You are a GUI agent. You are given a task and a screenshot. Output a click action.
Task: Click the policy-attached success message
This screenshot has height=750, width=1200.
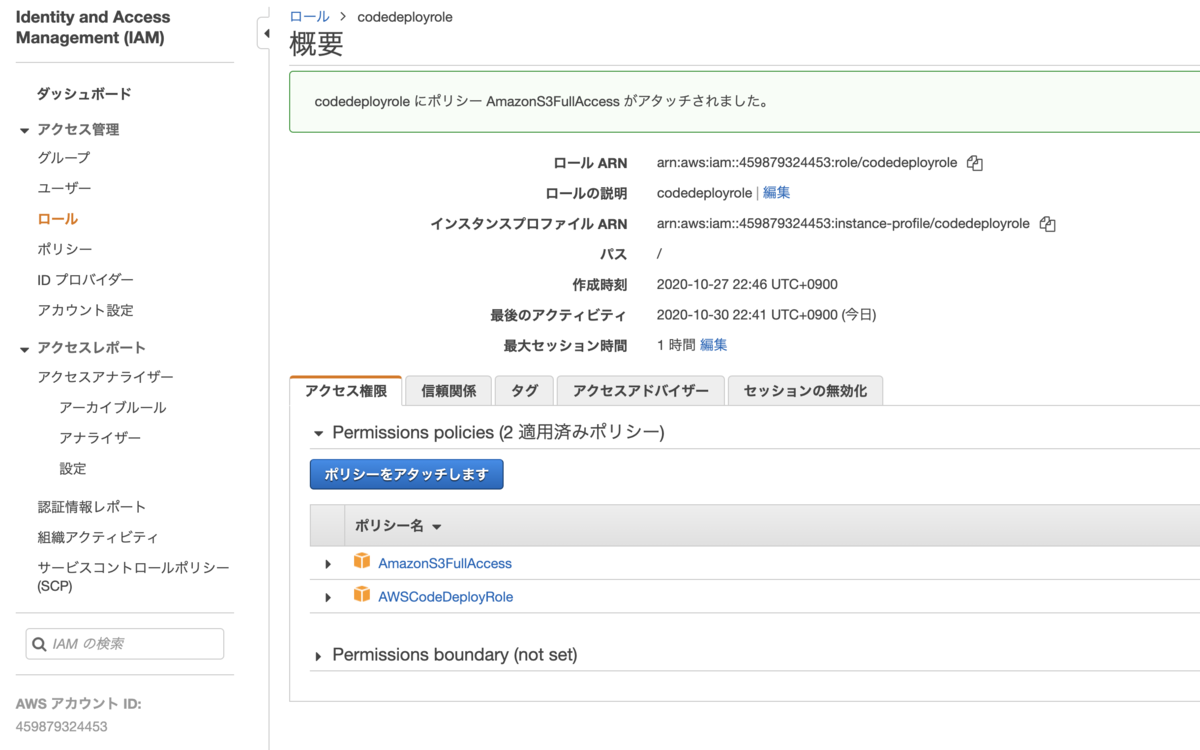(x=541, y=101)
